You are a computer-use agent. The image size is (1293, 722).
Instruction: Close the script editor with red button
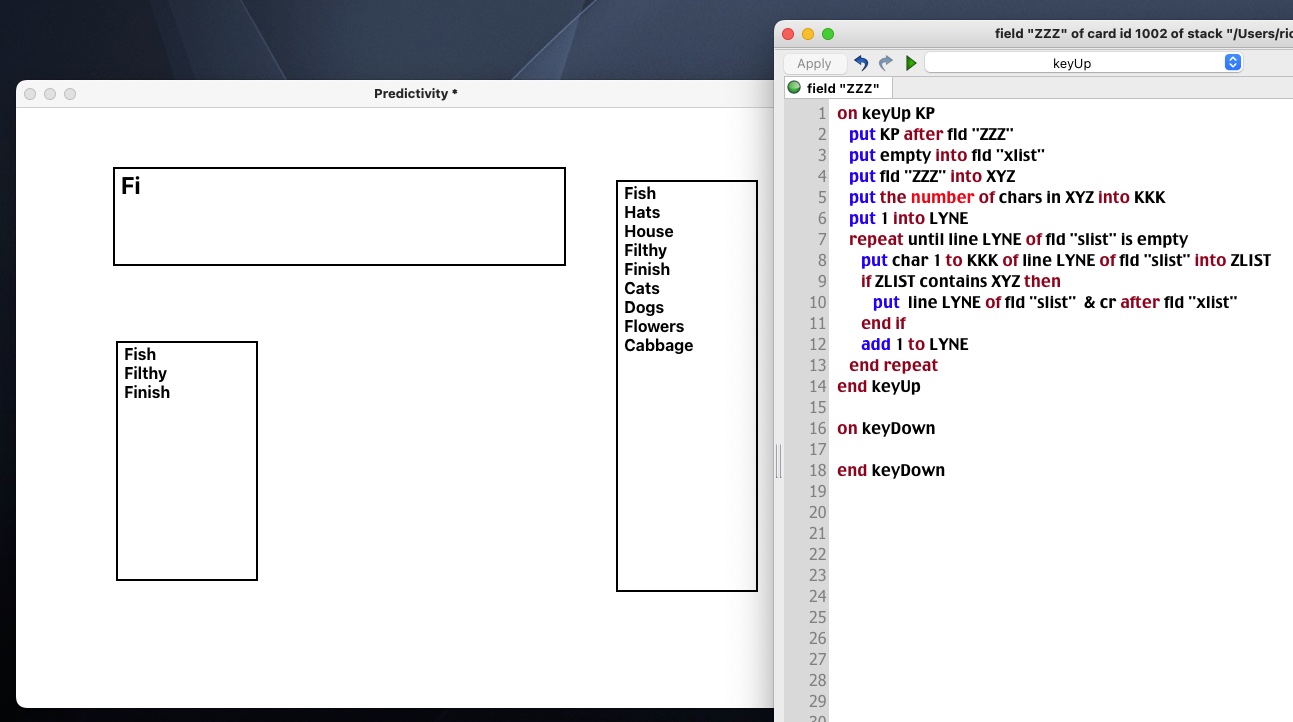click(788, 34)
